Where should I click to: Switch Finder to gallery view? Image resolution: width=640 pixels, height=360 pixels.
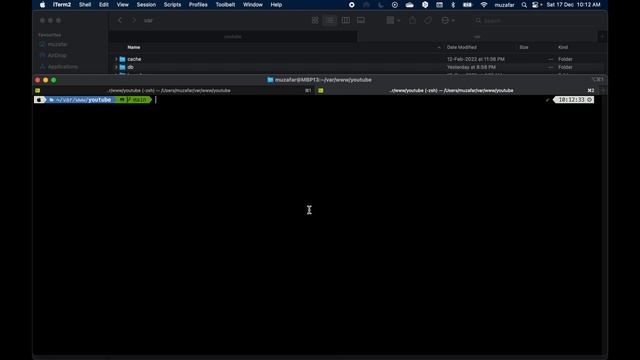tap(361, 20)
